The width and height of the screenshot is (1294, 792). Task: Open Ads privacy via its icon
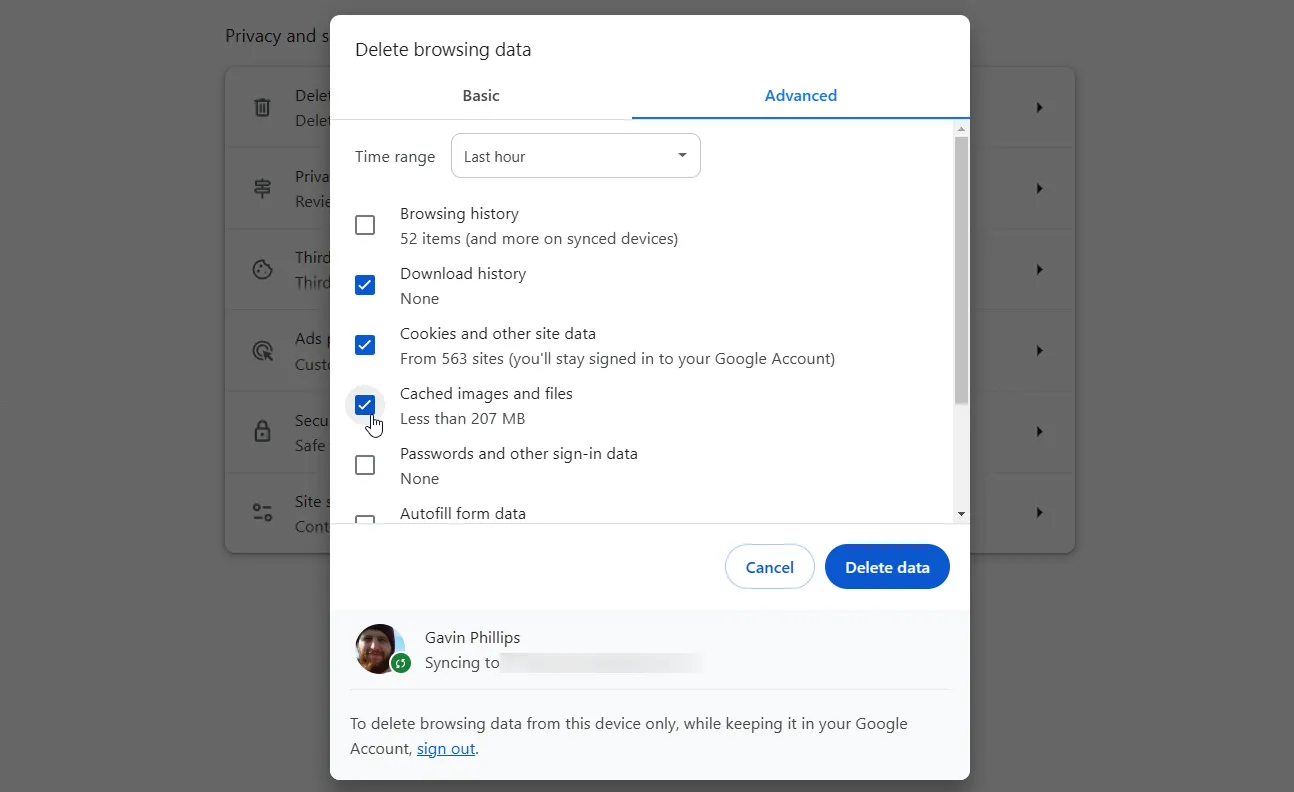point(262,350)
